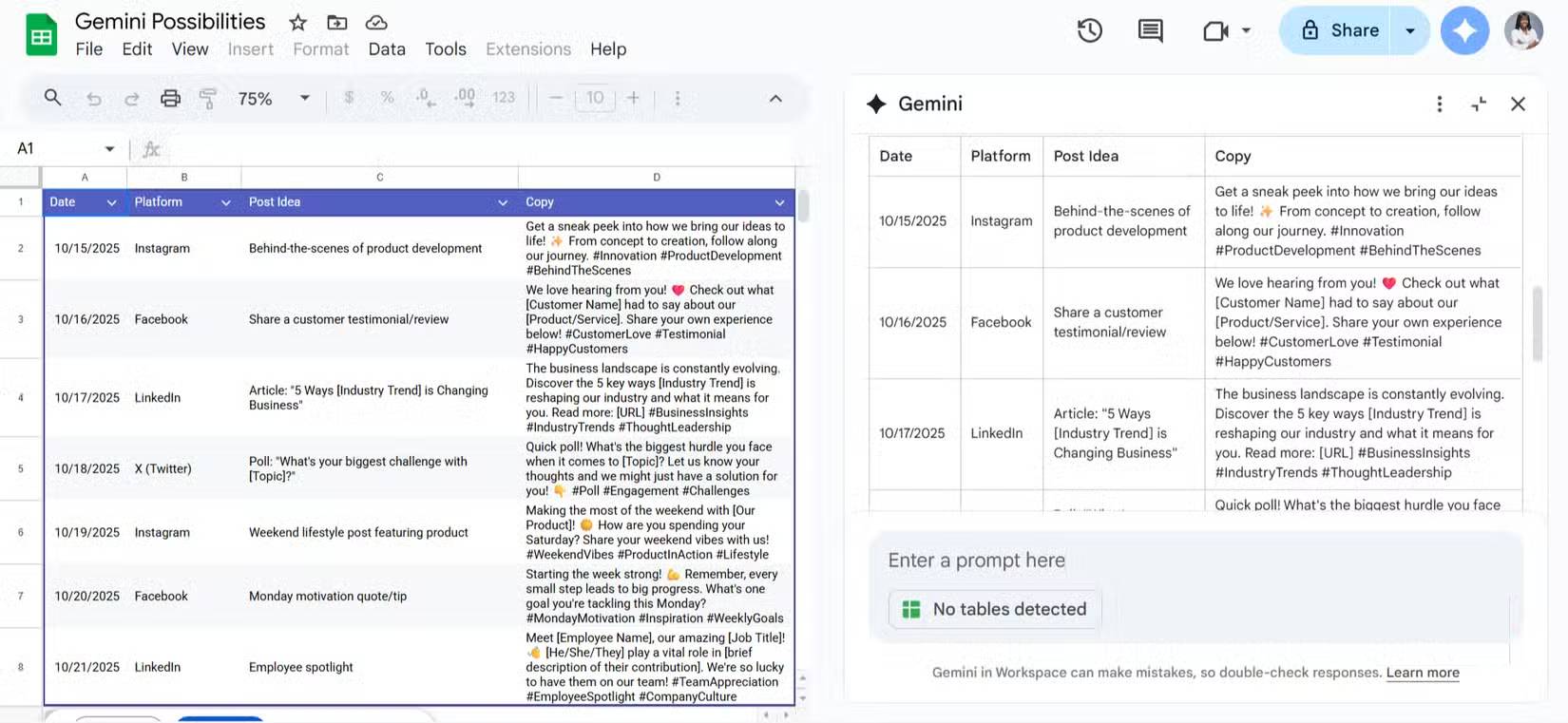Open the comments panel icon
Image resolution: width=1568 pixels, height=723 pixels.
[1151, 30]
